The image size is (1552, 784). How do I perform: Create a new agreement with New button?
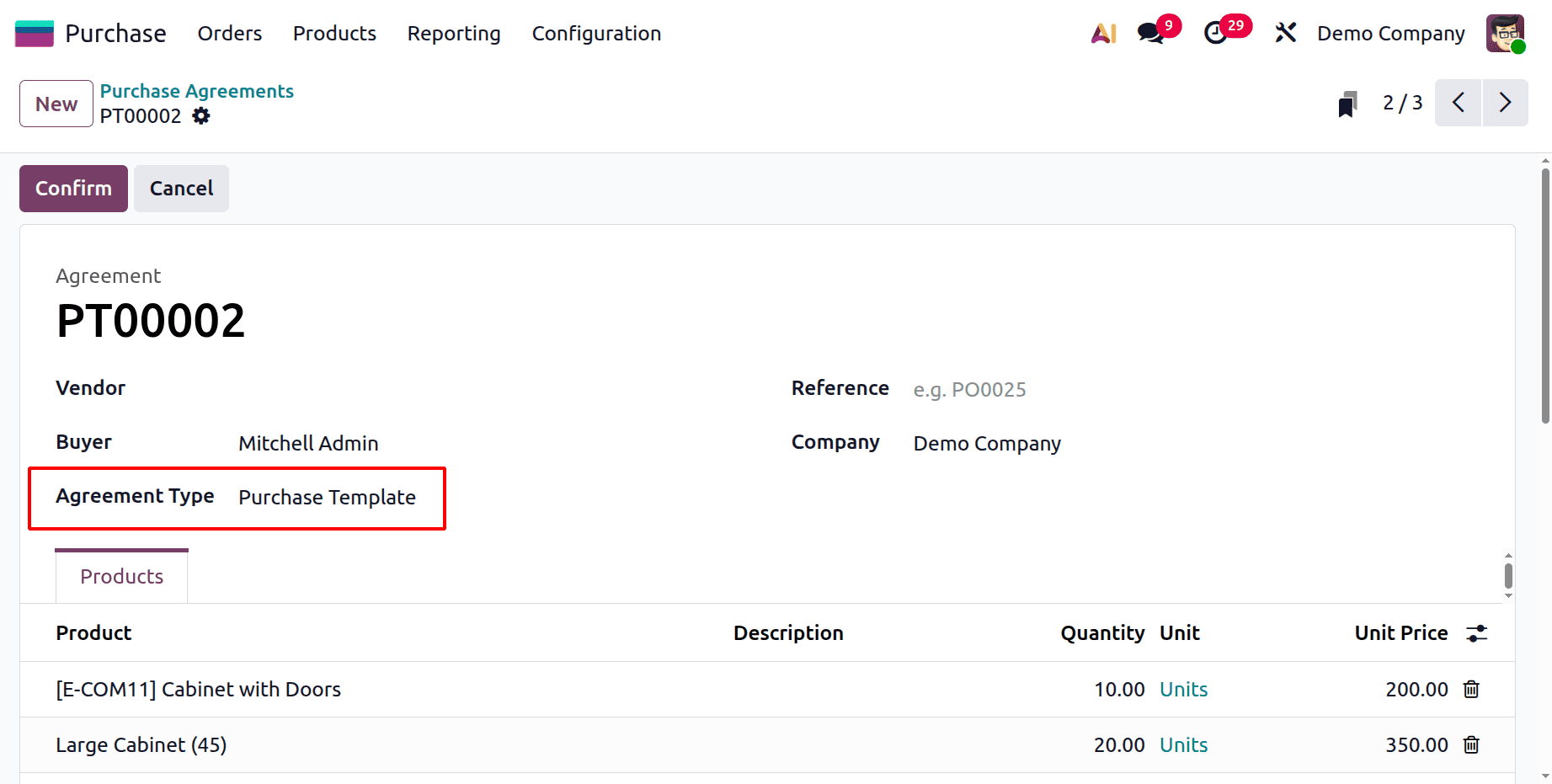tap(56, 103)
